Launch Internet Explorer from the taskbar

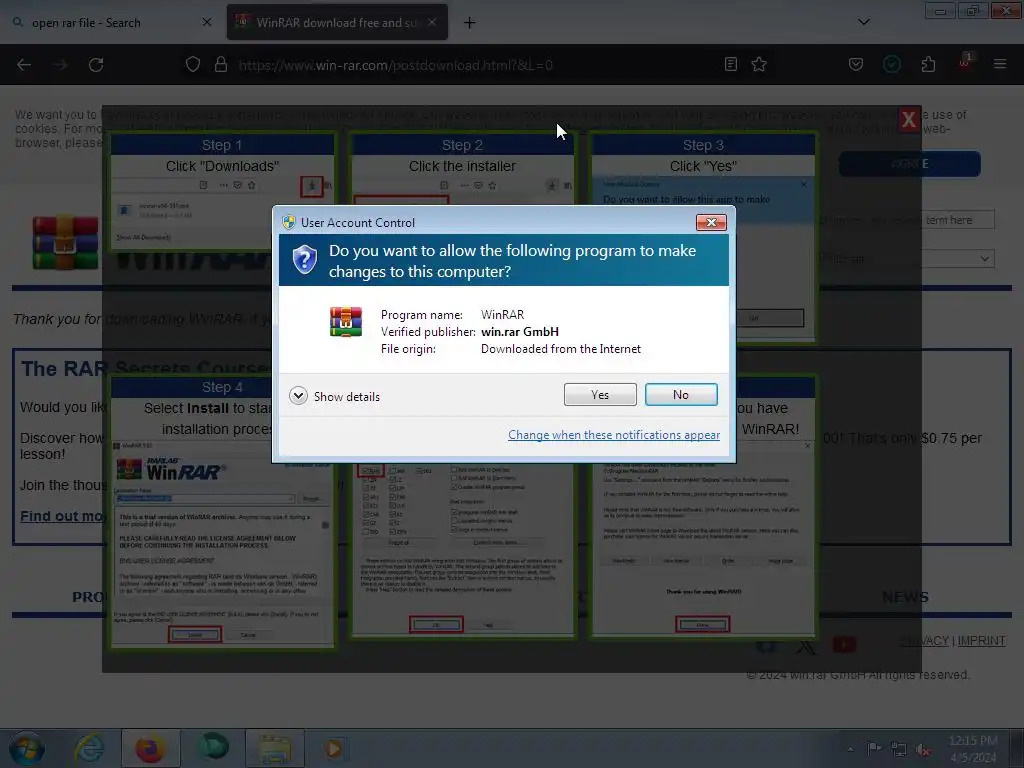(x=89, y=748)
